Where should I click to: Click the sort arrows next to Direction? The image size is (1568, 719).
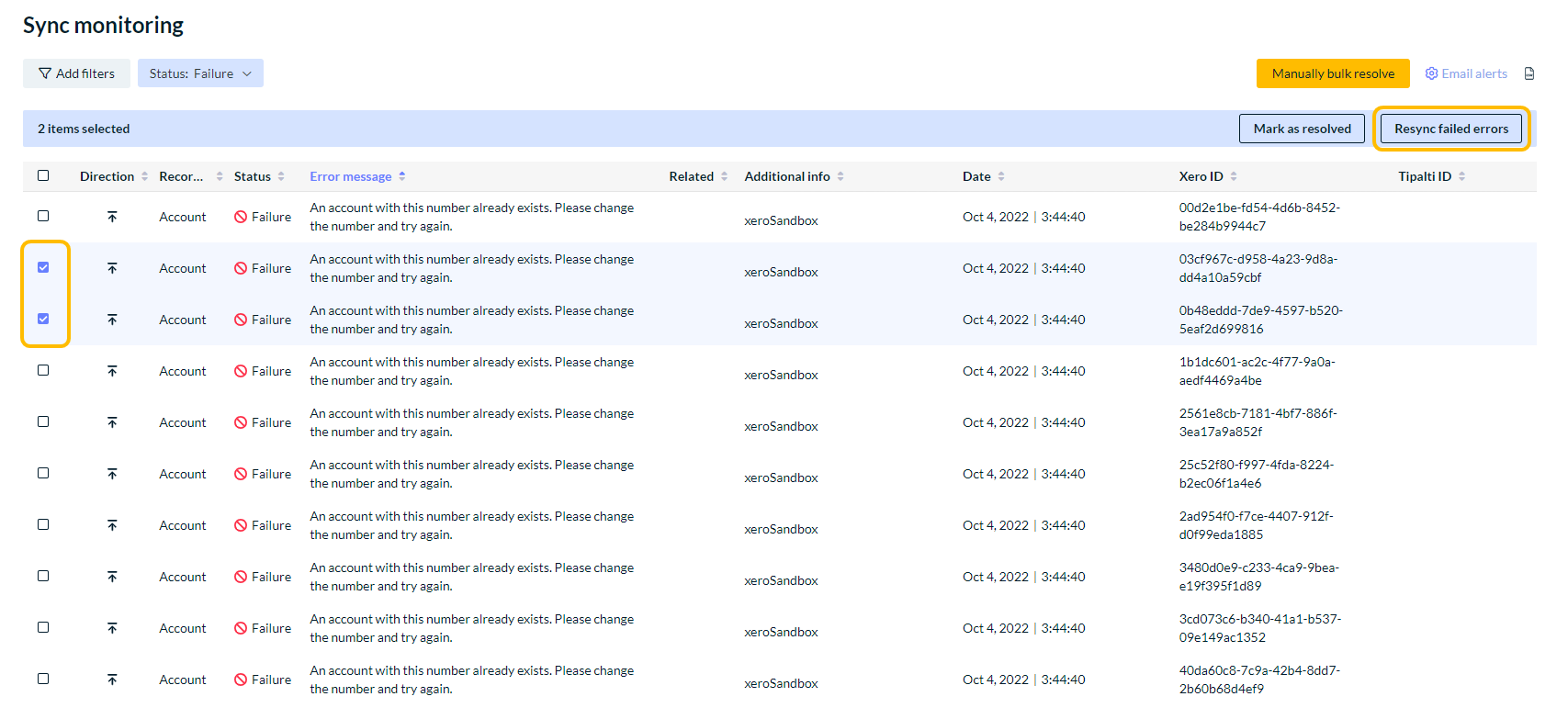click(144, 176)
